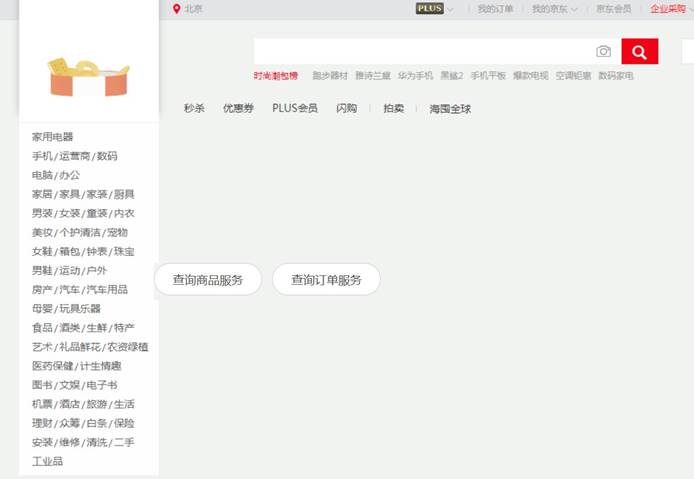The height and width of the screenshot is (479, 694).
Task: Select the 海囤全球 navigation tab
Action: [450, 109]
